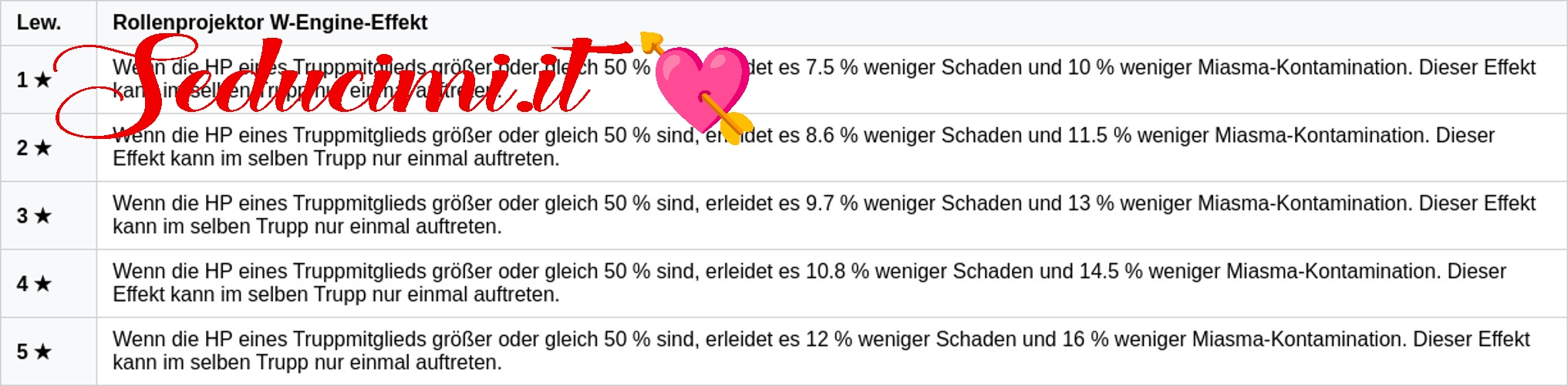Click the star icon in level 4 row
1568x386 pixels.
[x=43, y=283]
